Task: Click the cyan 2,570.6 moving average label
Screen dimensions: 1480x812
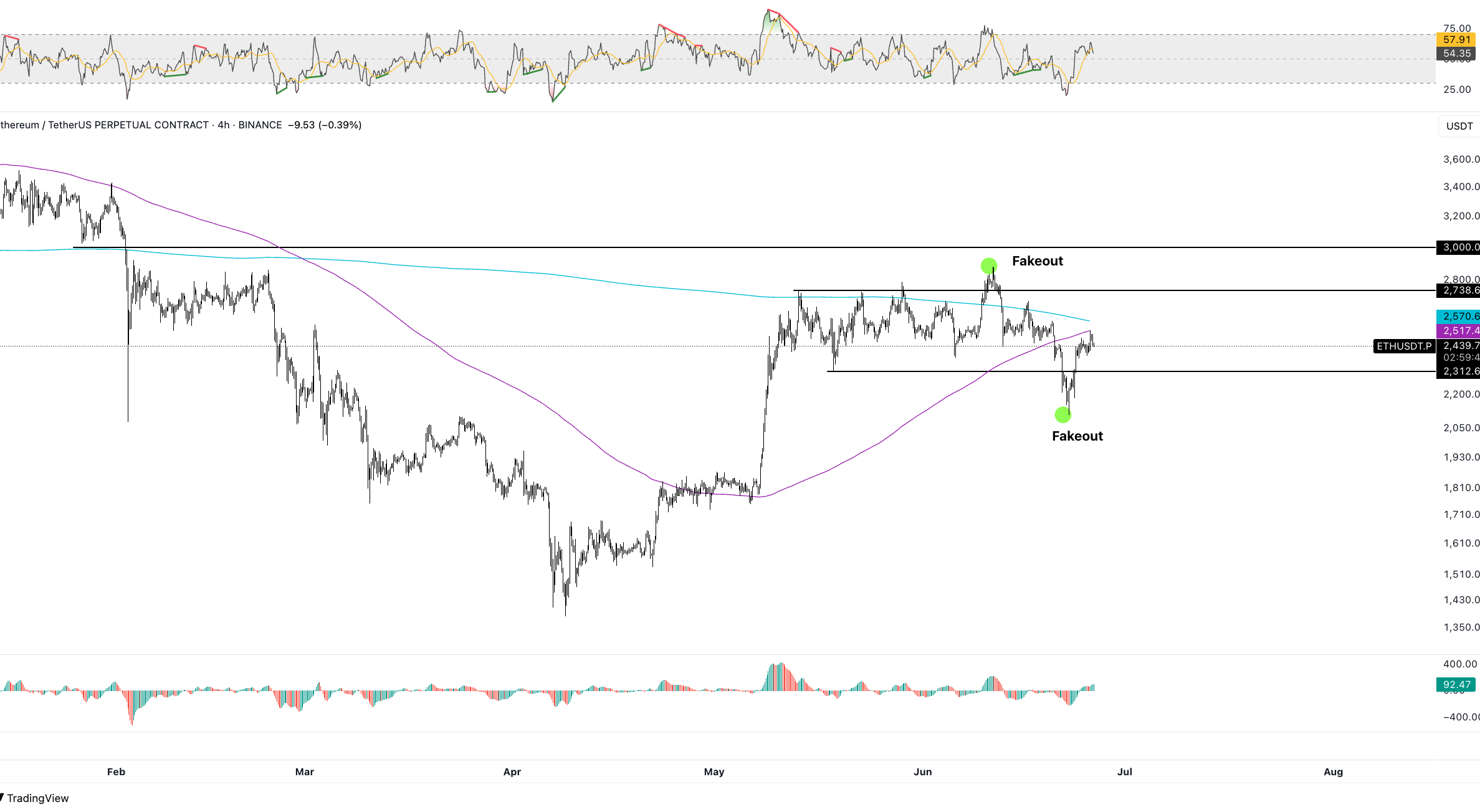Action: [x=1458, y=317]
